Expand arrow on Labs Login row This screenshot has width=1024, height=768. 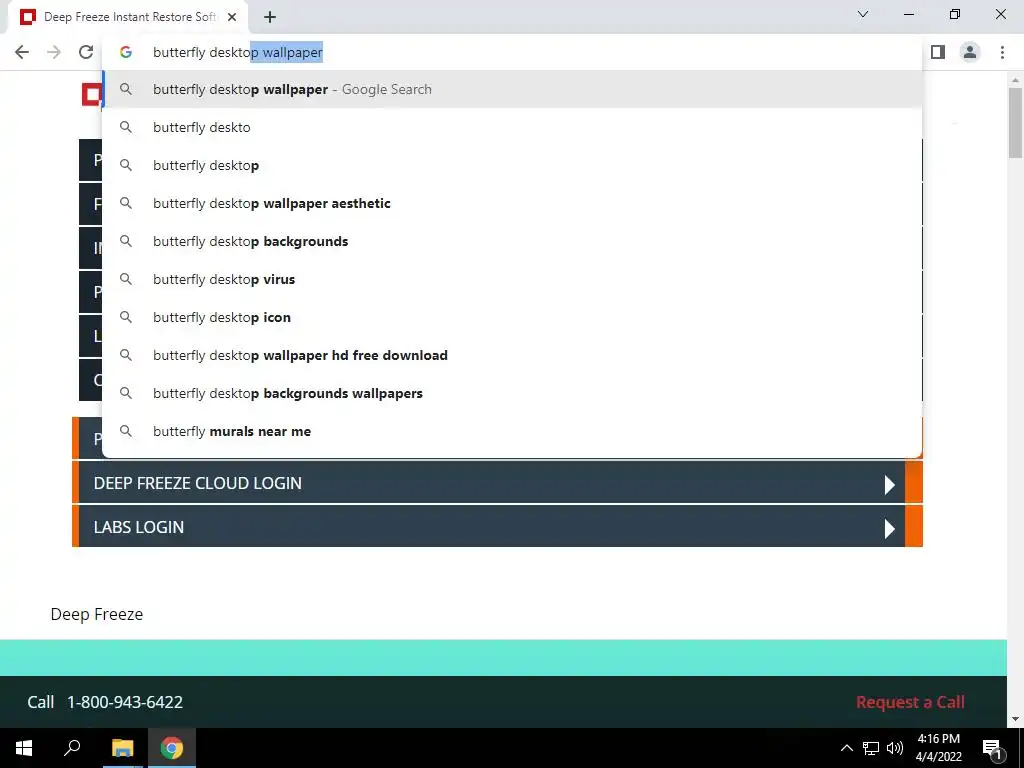coord(889,528)
